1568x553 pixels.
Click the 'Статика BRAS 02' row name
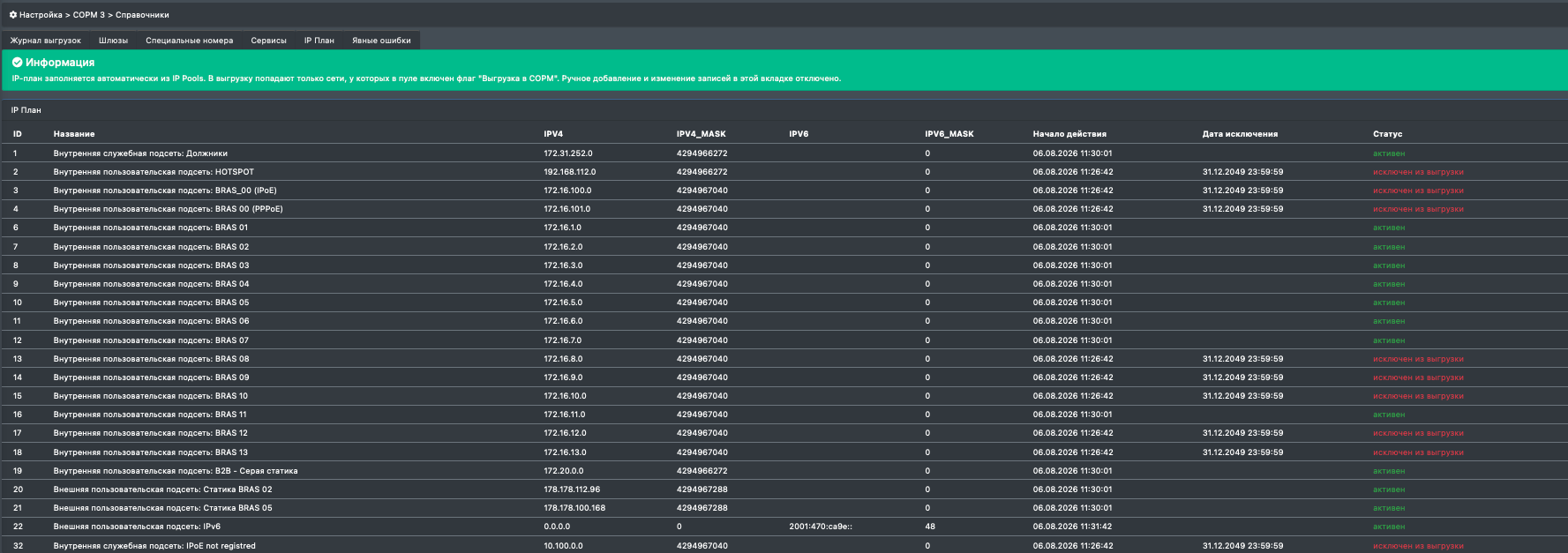click(x=162, y=489)
